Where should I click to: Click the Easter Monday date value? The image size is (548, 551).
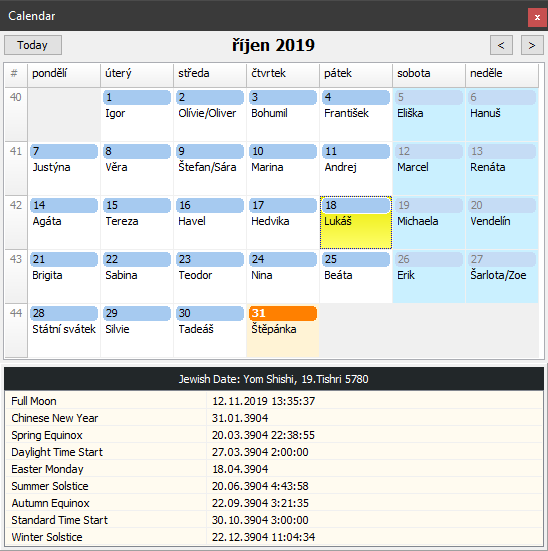(240, 469)
